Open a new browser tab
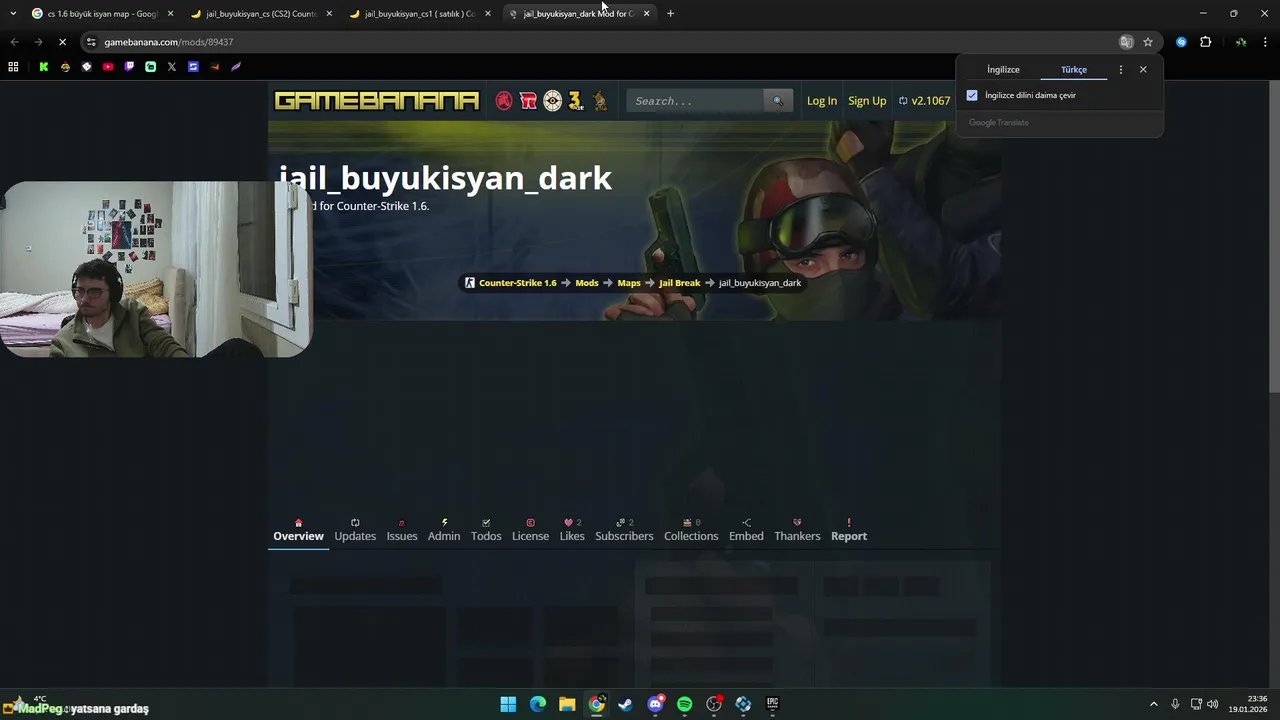 pyautogui.click(x=670, y=14)
